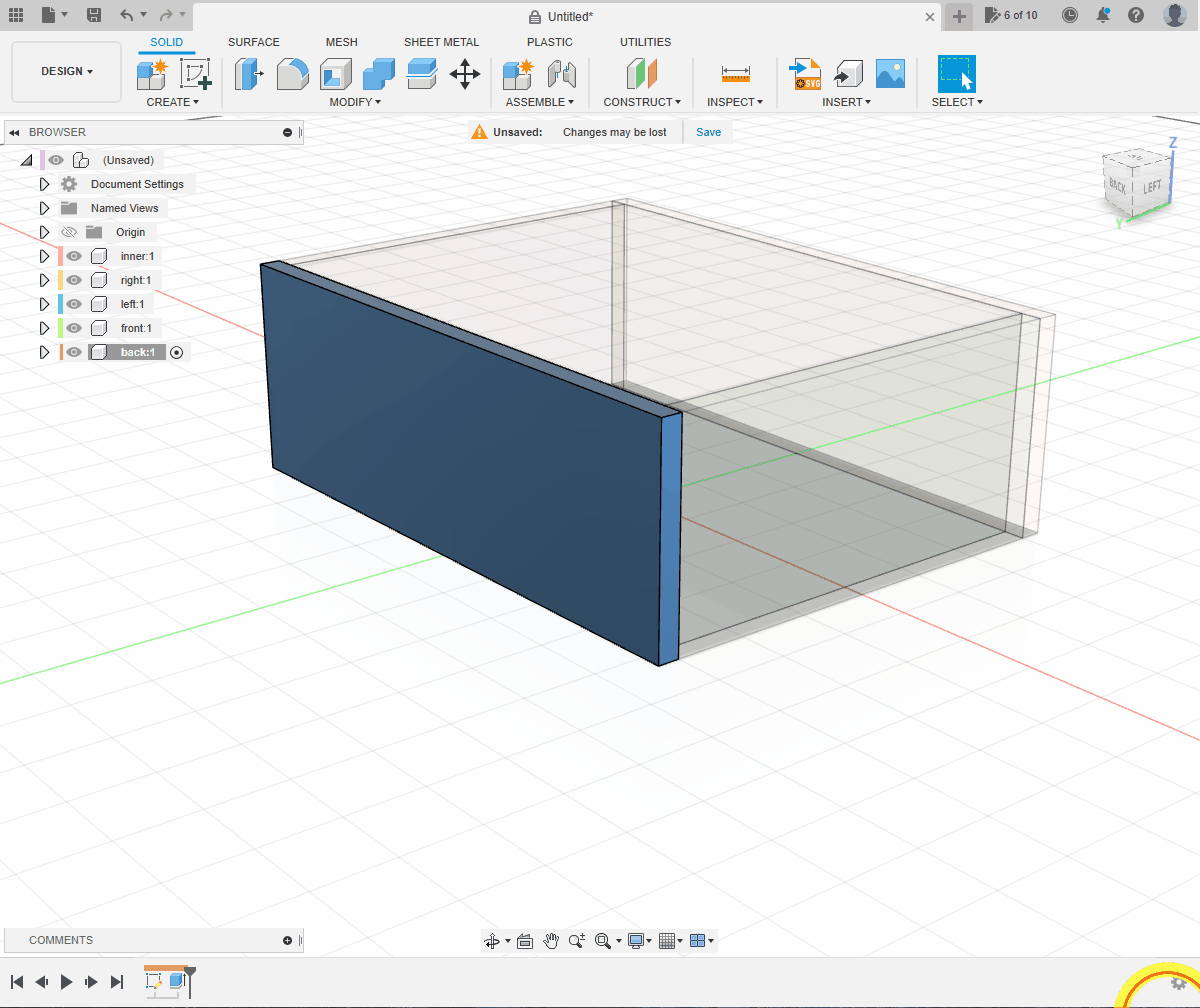Expand the Document Settings node

(x=44, y=184)
